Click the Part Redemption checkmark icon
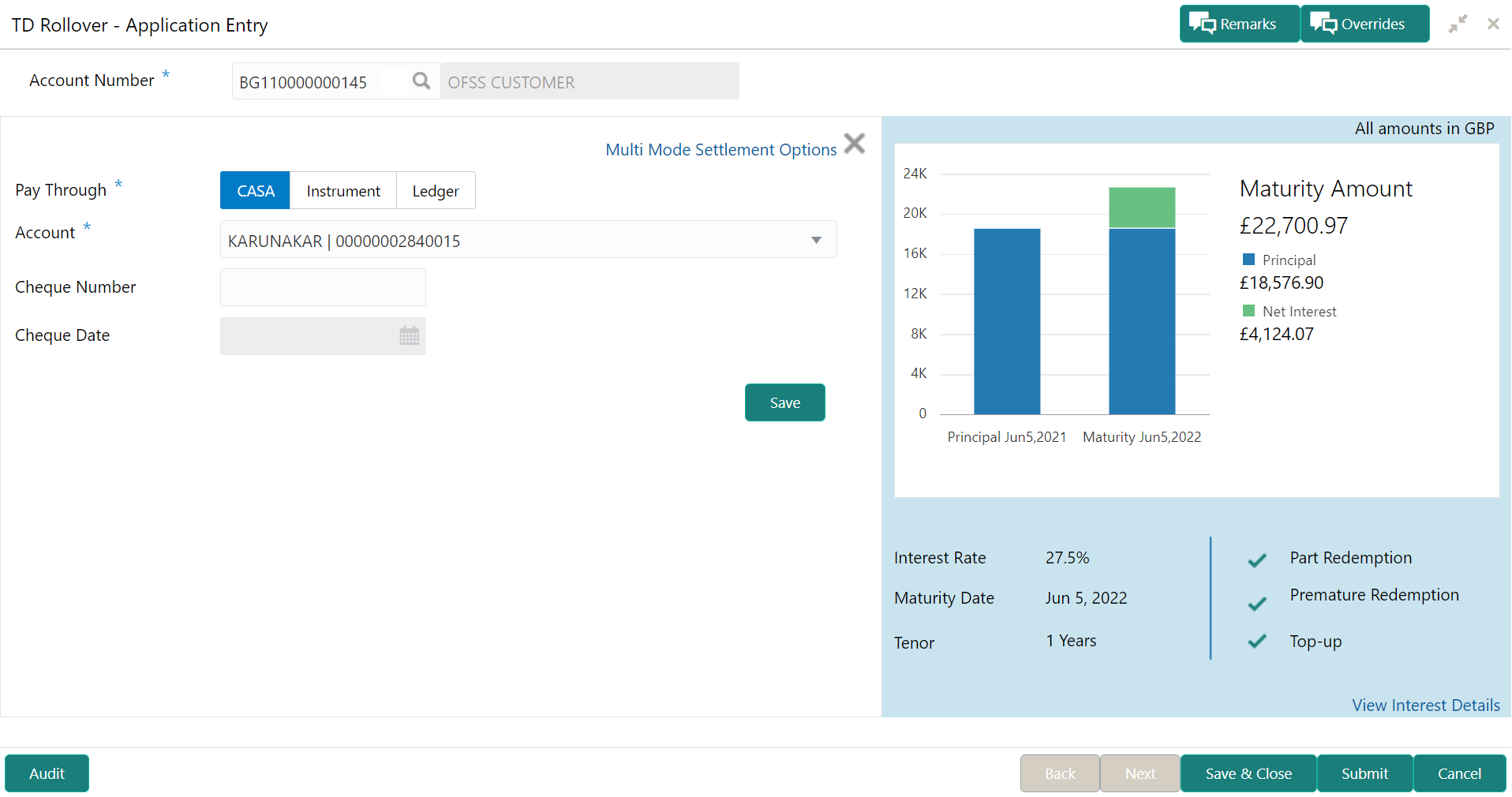This screenshot has width=1512, height=797. tap(1257, 560)
